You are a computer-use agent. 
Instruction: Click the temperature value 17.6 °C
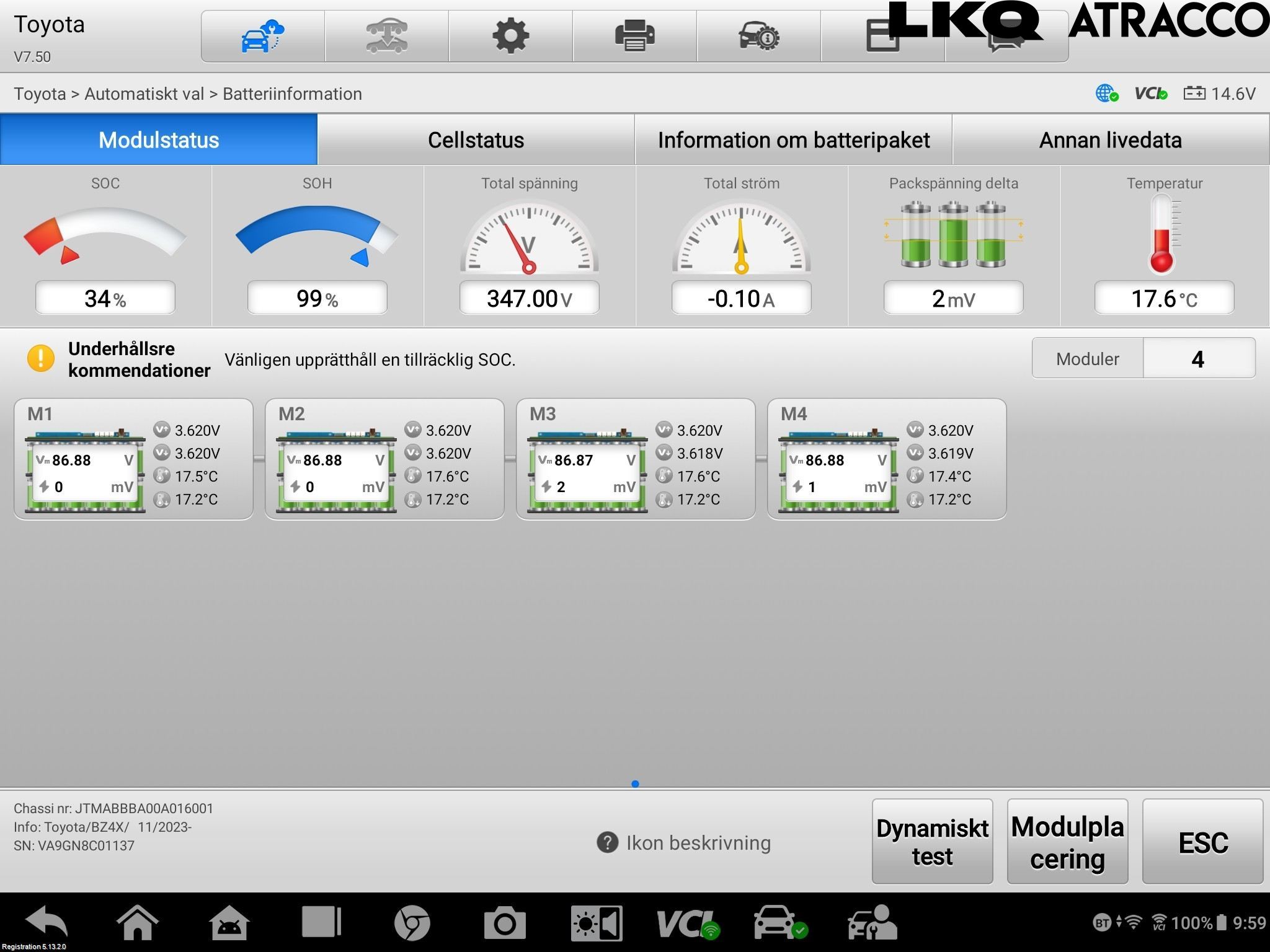(x=1164, y=298)
